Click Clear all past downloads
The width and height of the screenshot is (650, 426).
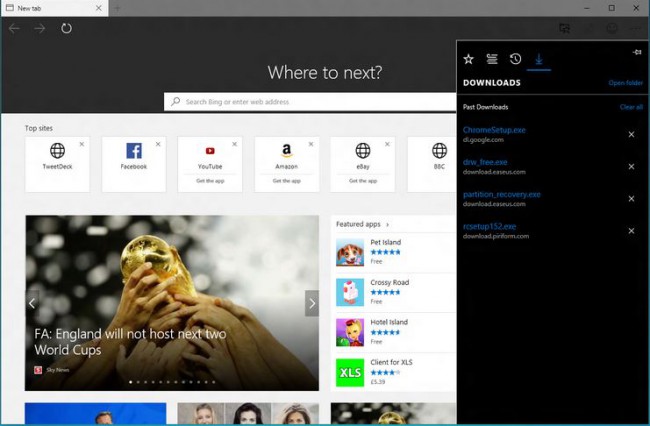click(x=631, y=107)
